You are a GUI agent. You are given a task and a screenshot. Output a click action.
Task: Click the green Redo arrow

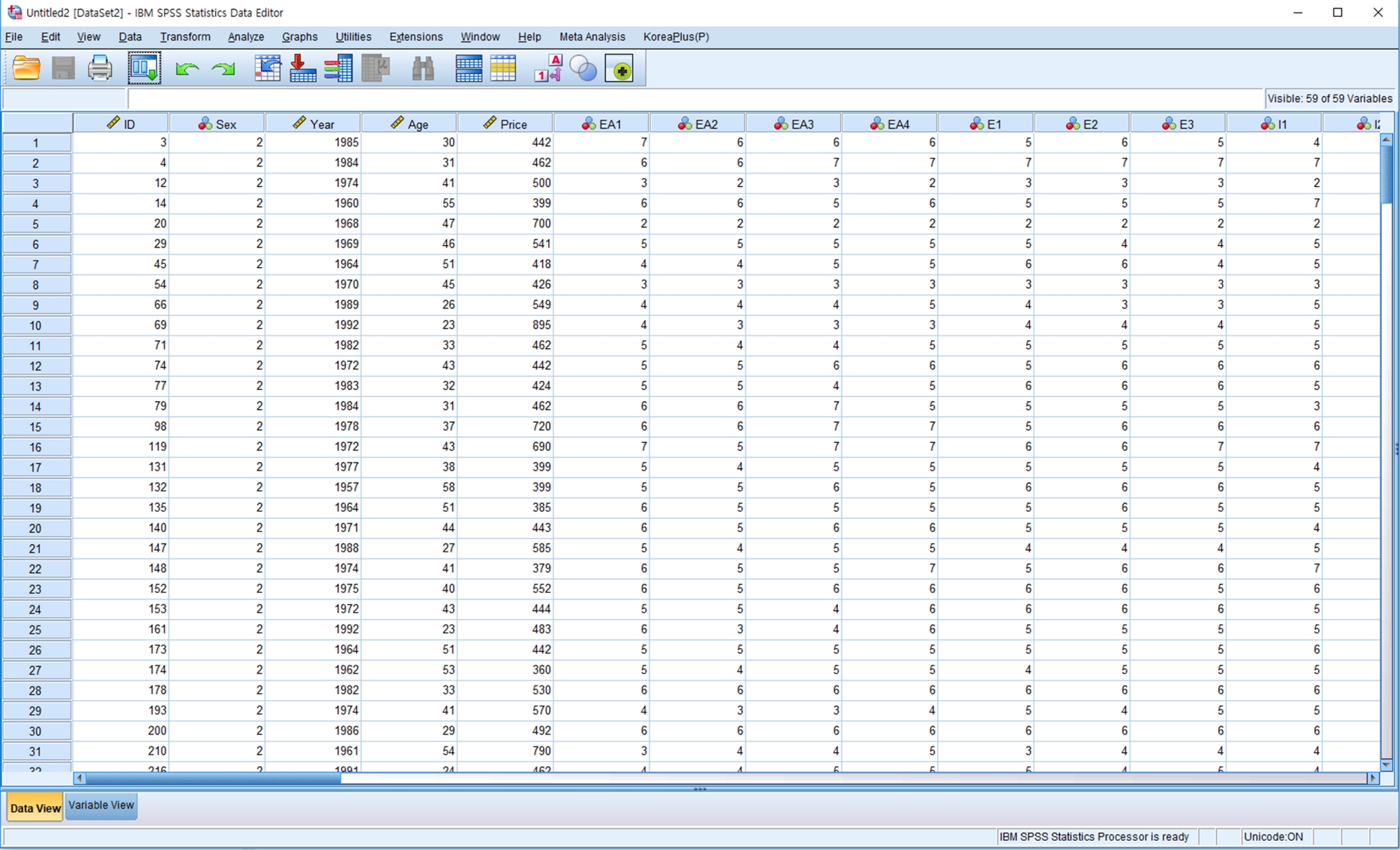224,69
